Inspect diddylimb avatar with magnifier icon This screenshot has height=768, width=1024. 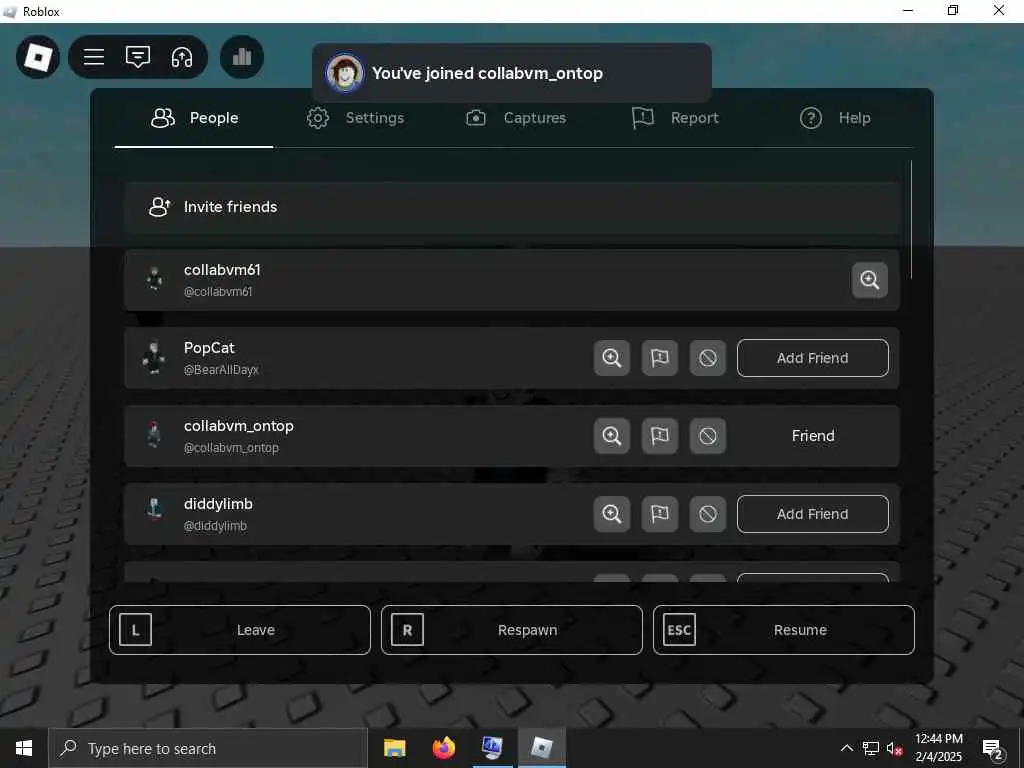pyautogui.click(x=611, y=514)
